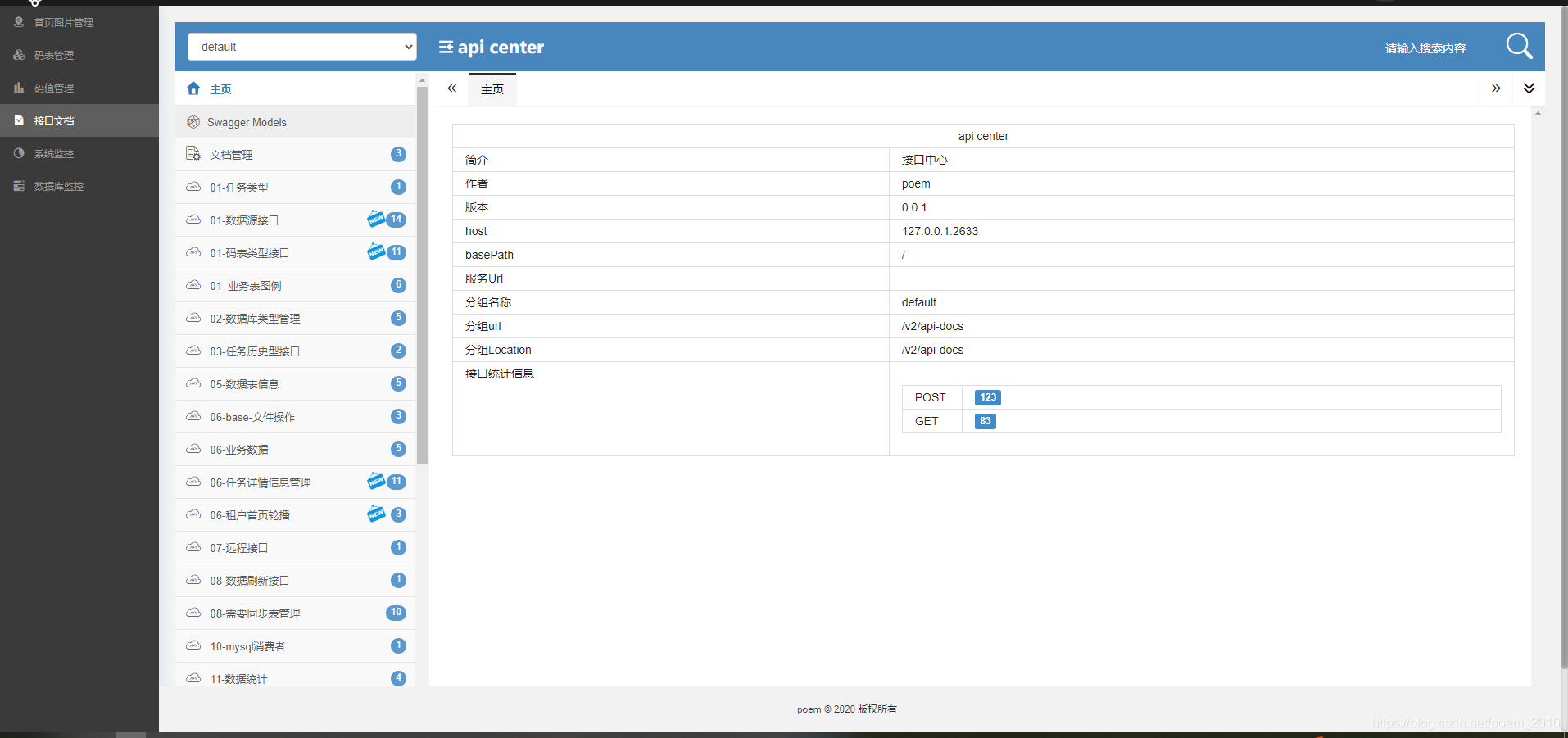Click the cloud icon beside 03-任务历史型接口
Image resolution: width=1568 pixels, height=738 pixels.
click(x=193, y=351)
